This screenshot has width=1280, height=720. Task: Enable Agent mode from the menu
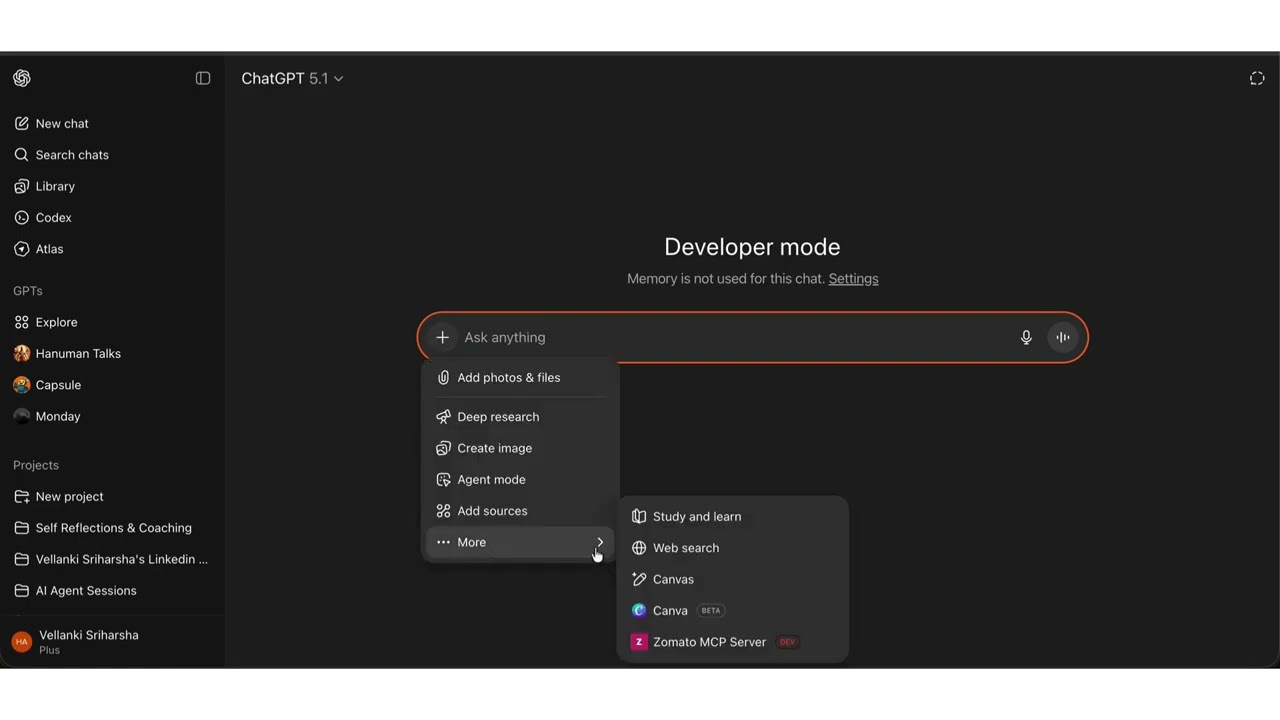coord(520,479)
